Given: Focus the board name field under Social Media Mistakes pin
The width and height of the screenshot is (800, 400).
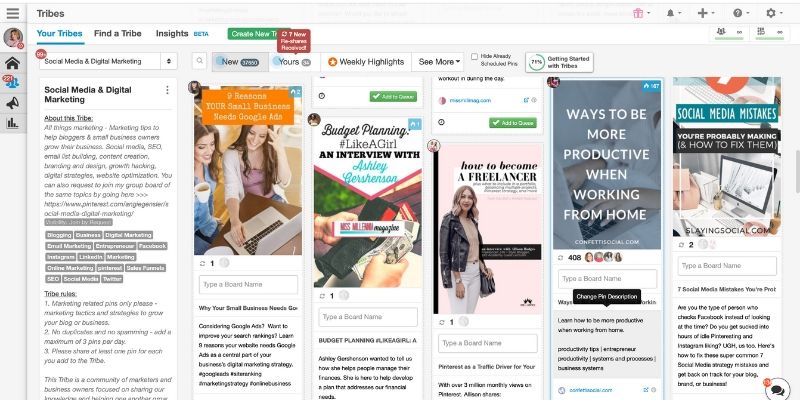Looking at the screenshot, I should tap(727, 266).
